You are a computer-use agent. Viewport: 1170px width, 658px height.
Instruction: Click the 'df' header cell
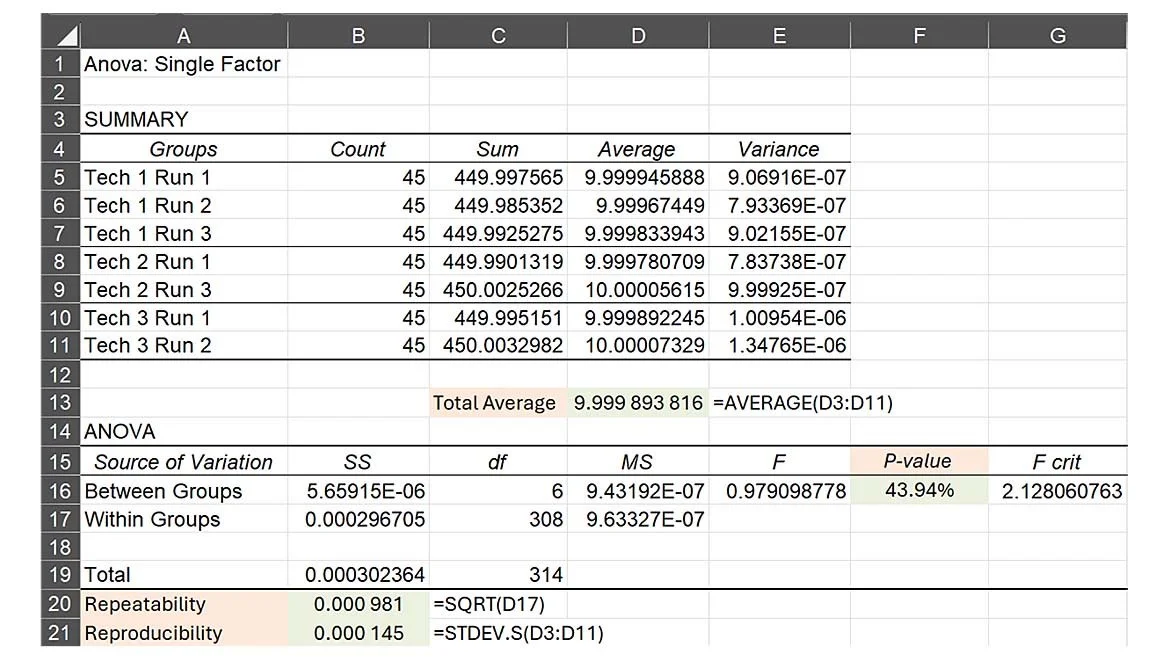(x=498, y=462)
